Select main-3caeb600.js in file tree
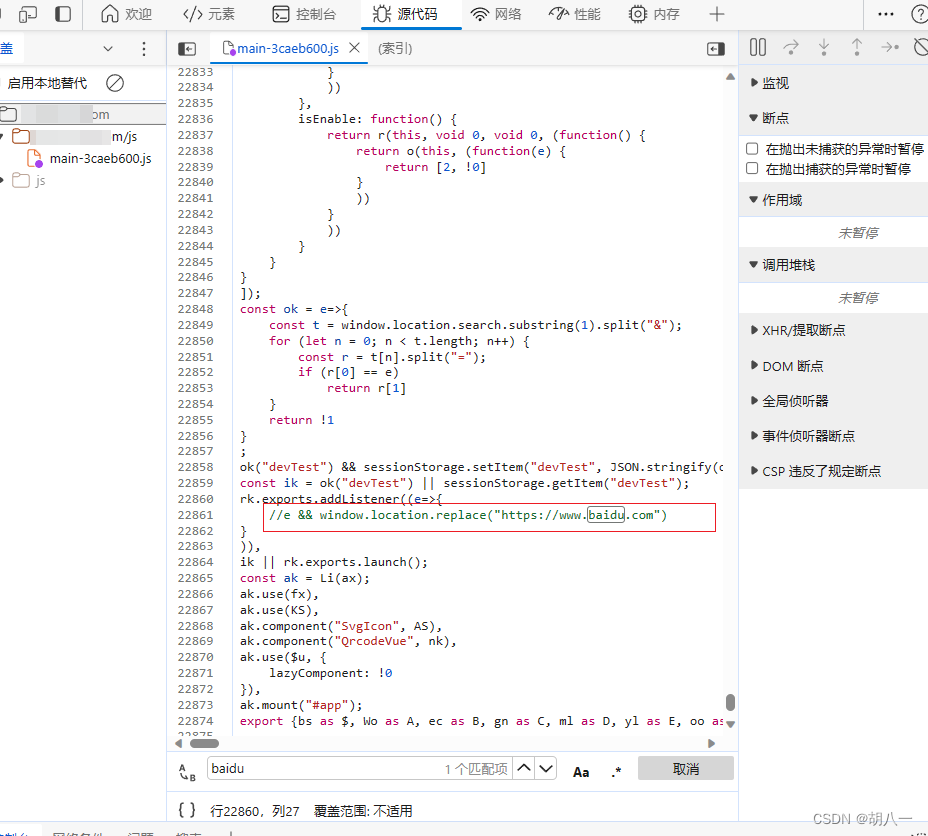This screenshot has height=836, width=928. 100,159
